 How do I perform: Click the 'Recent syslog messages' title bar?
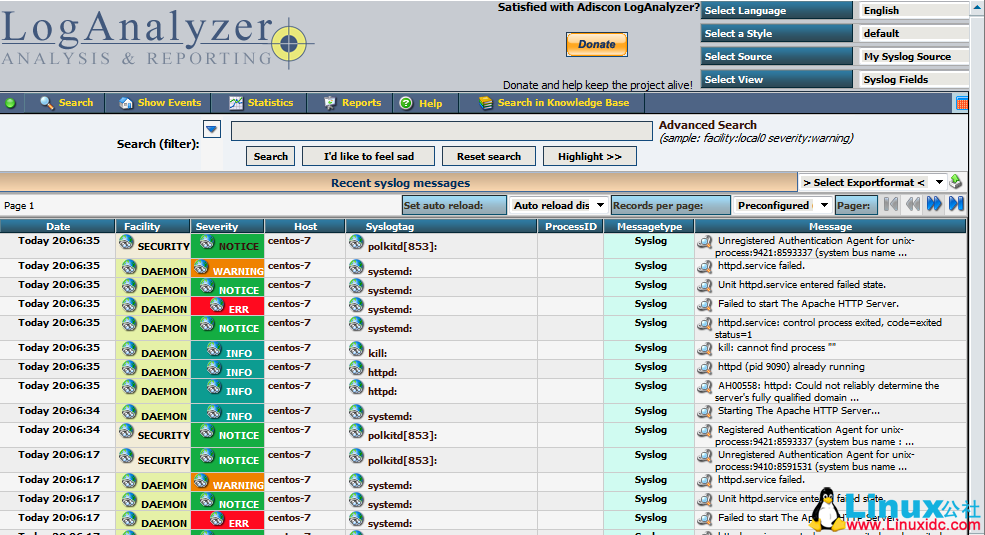tap(400, 183)
